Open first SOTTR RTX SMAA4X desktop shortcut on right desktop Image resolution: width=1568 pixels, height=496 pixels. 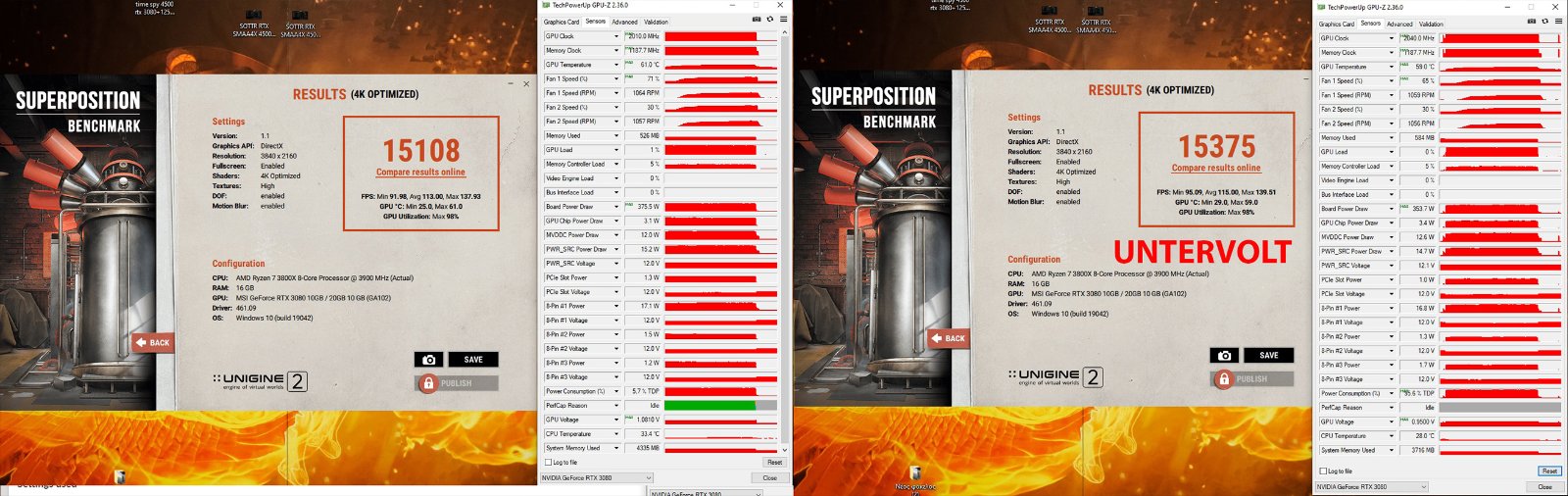click(1051, 22)
